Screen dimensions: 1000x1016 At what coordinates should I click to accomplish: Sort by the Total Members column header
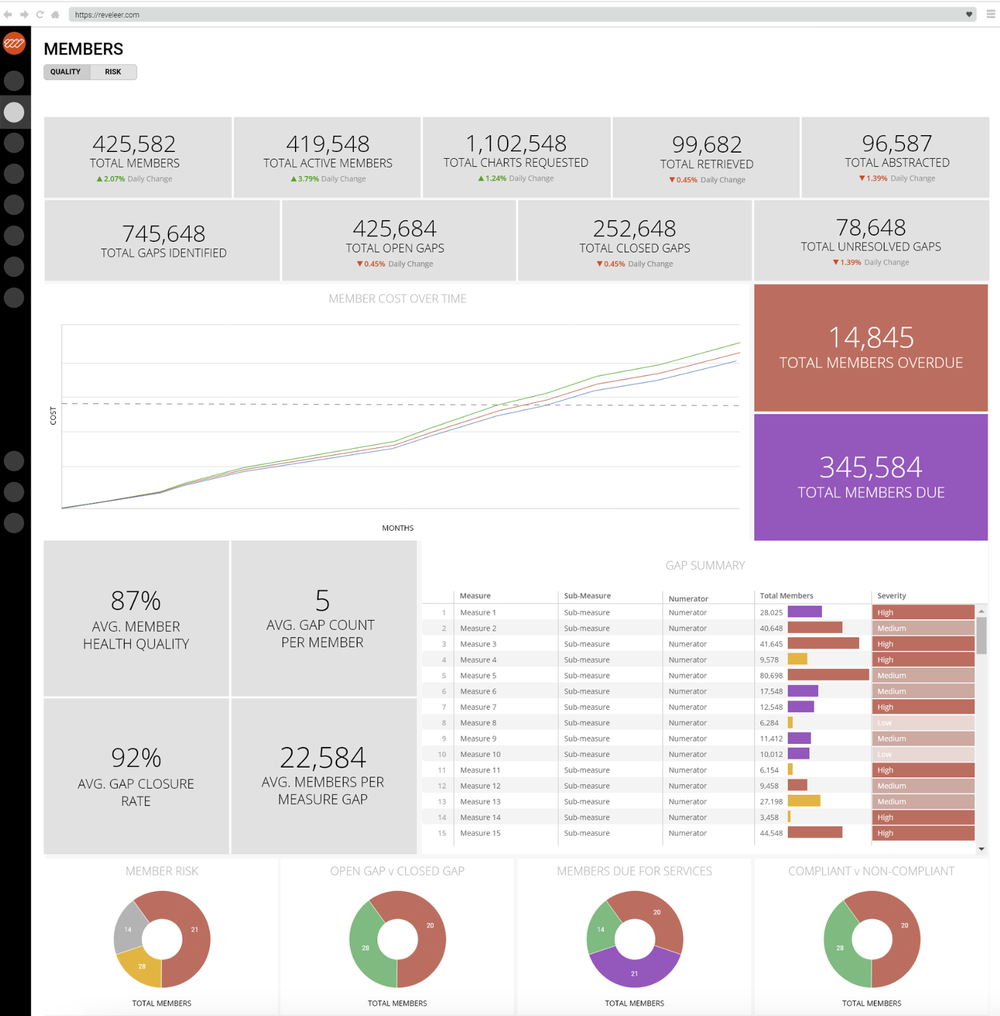coord(786,595)
